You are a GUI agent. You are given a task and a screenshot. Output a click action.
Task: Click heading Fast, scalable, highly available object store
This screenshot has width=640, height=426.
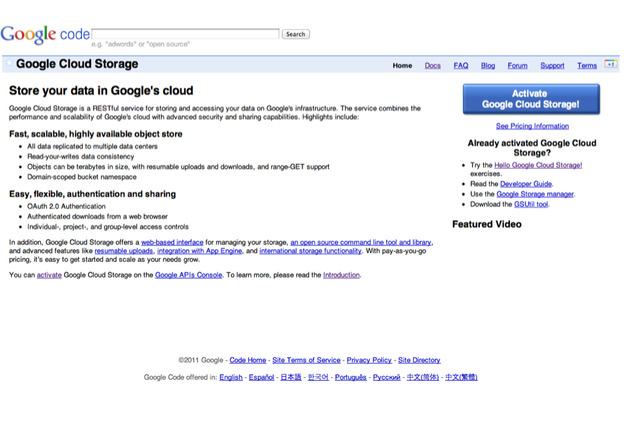(x=96, y=134)
